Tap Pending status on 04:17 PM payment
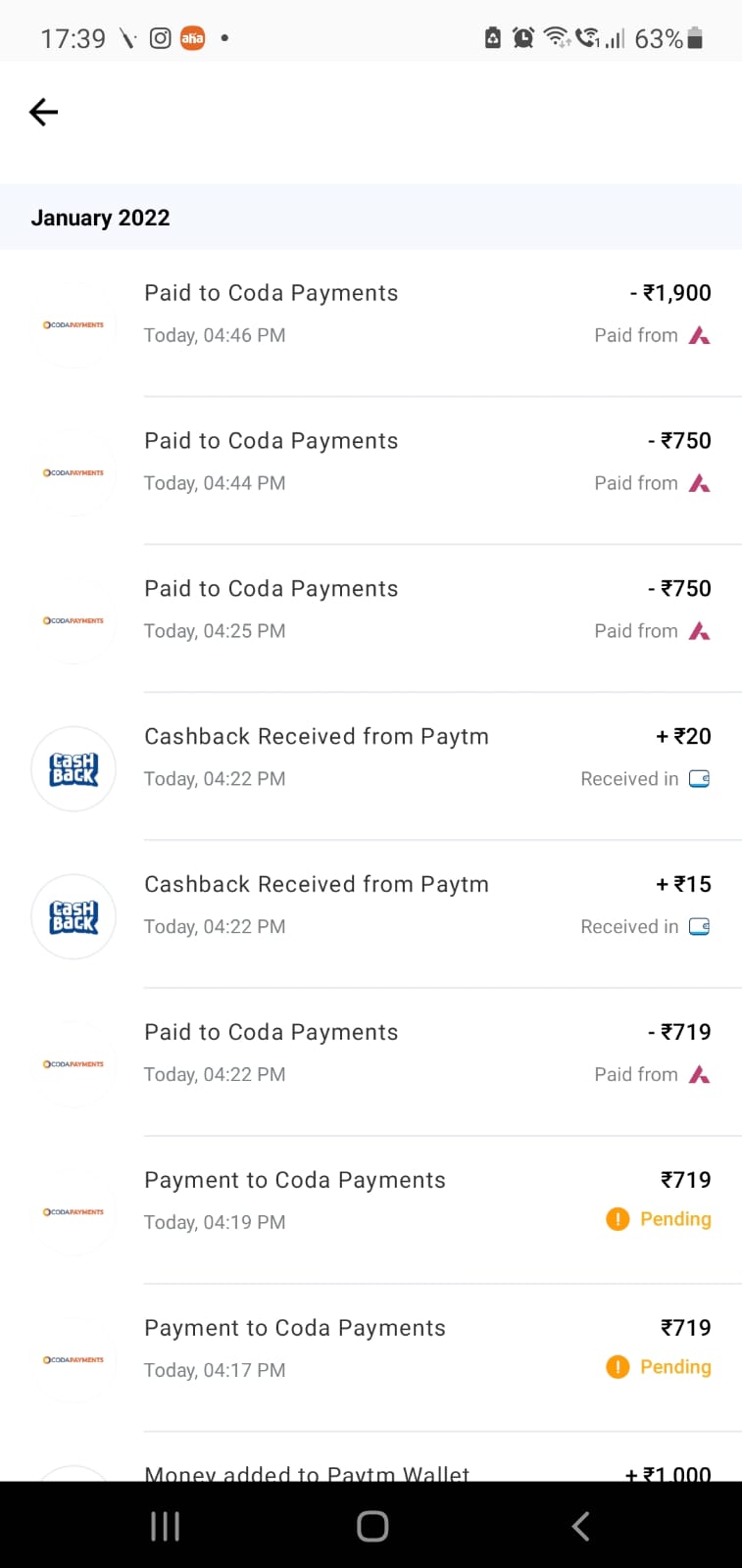The width and height of the screenshot is (742, 1568). click(675, 1367)
